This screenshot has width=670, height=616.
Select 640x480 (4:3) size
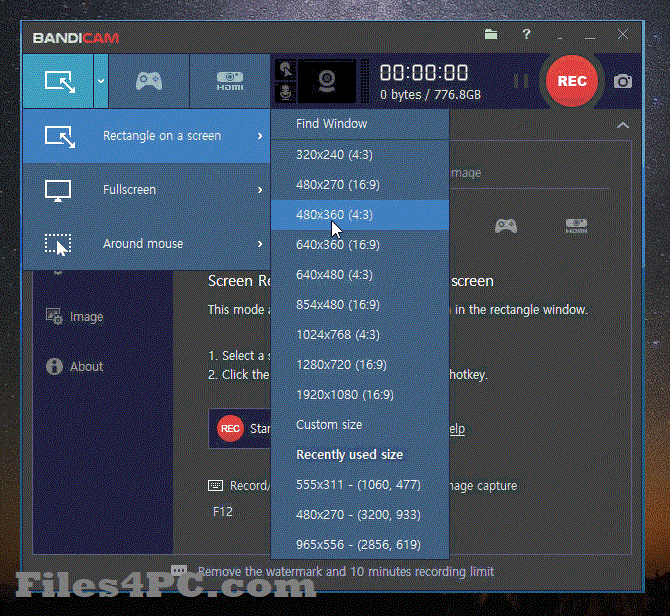tap(360, 275)
